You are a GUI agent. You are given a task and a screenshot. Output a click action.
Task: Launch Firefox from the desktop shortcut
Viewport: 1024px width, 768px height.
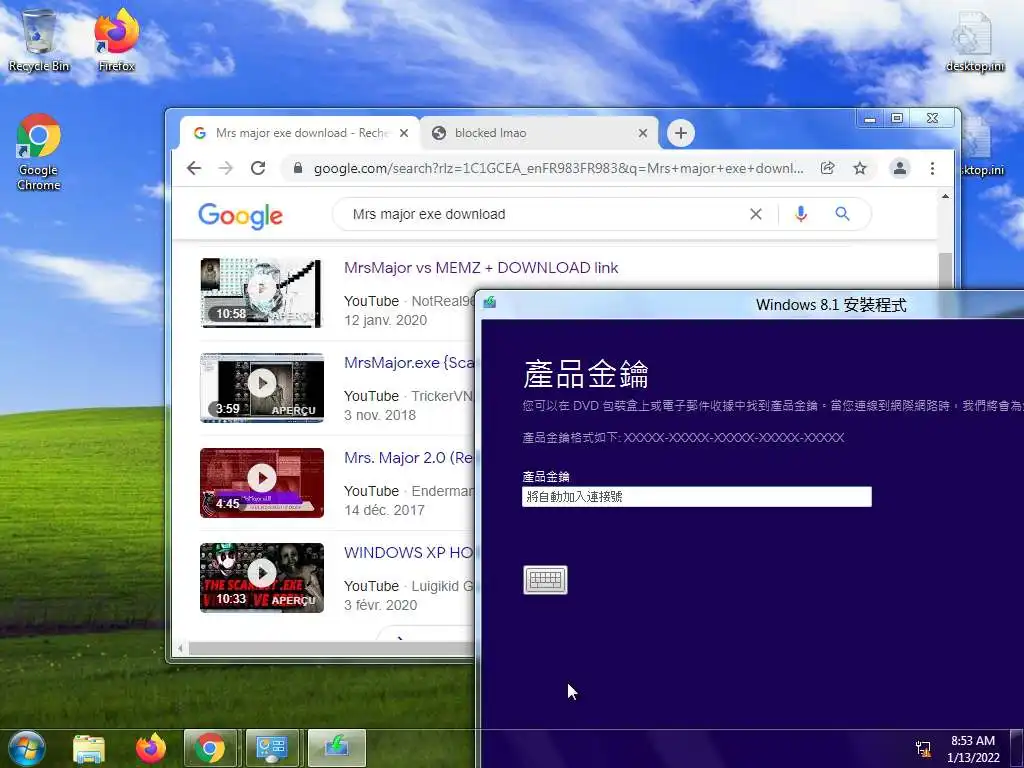tap(116, 40)
